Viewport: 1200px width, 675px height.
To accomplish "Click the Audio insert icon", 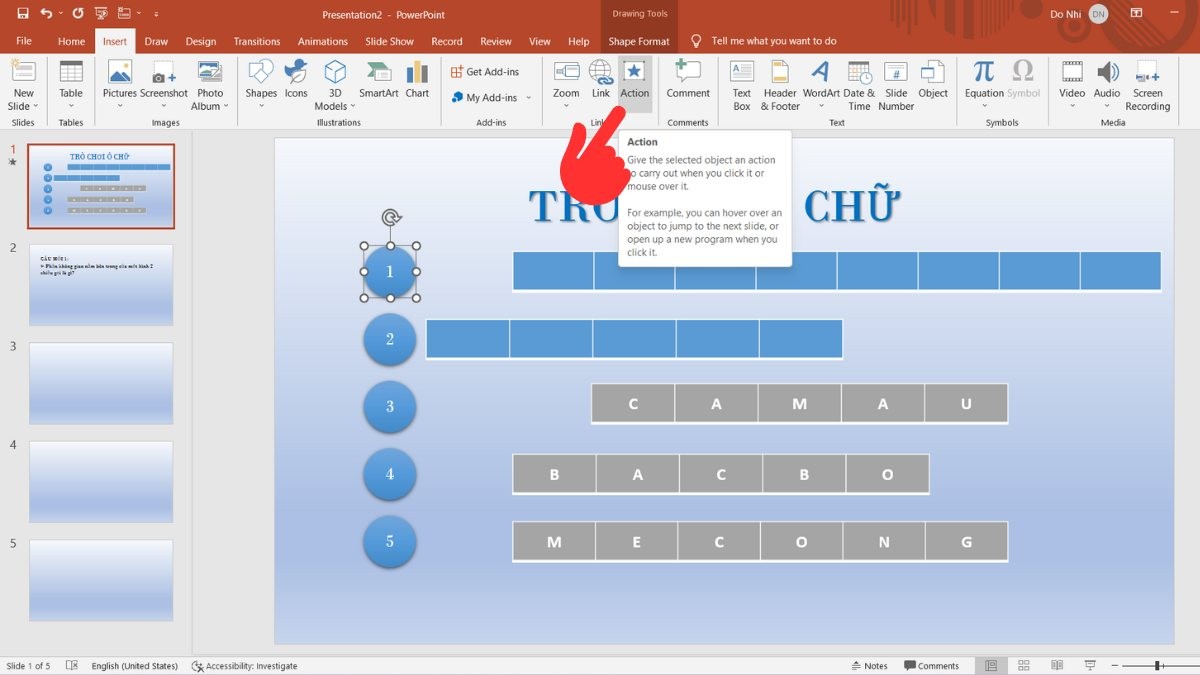I will 1107,72.
